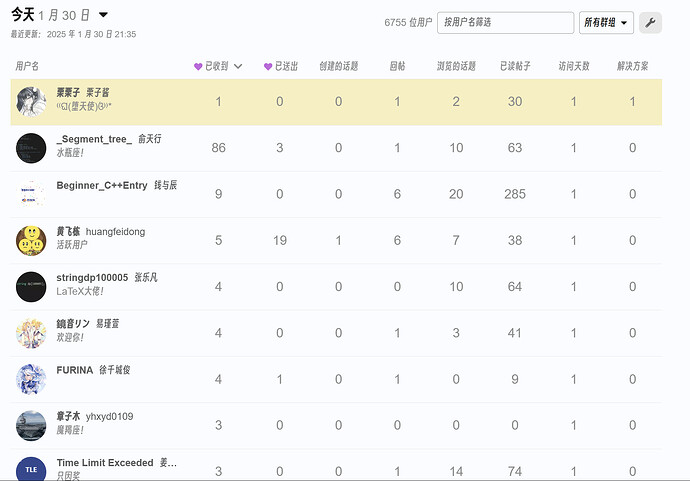Click 20 topics viewed for Beginner_C++Entry

point(456,194)
